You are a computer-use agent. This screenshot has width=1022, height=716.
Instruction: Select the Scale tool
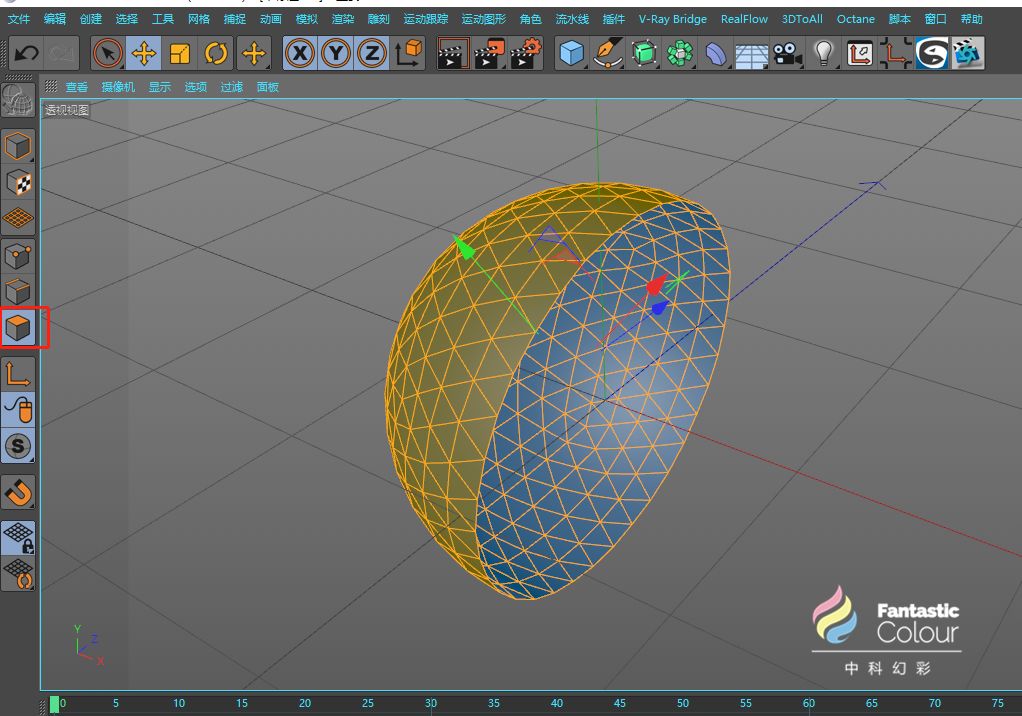(180, 53)
